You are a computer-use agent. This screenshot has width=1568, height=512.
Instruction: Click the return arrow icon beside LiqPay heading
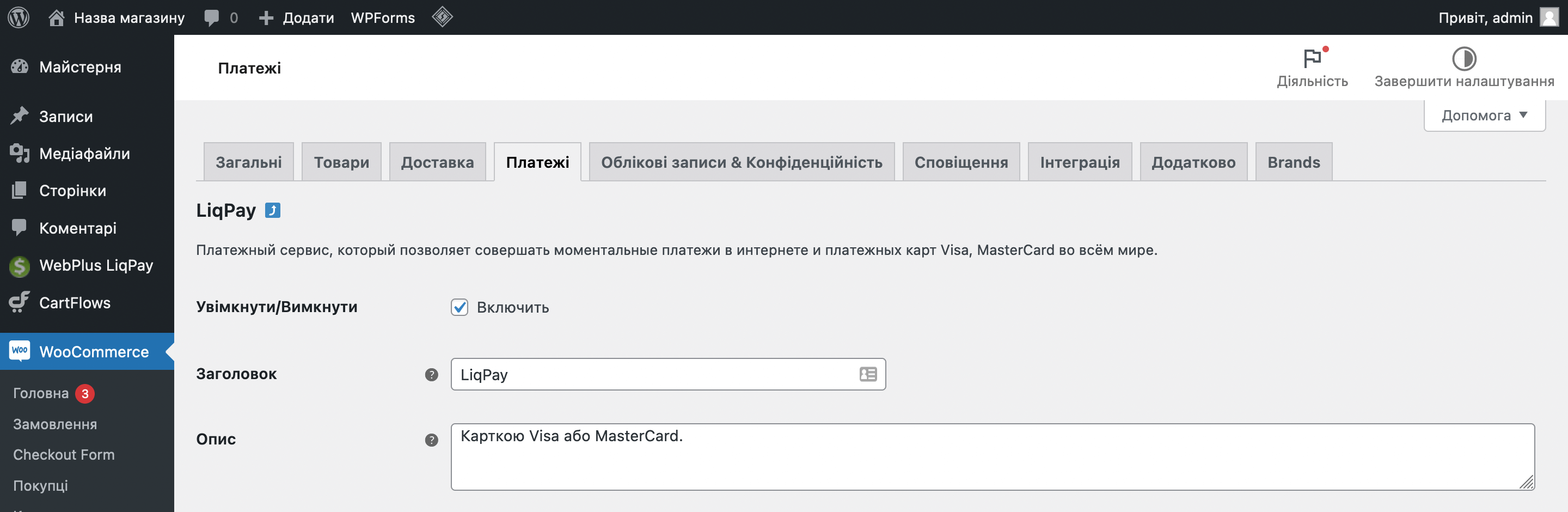[x=273, y=211]
